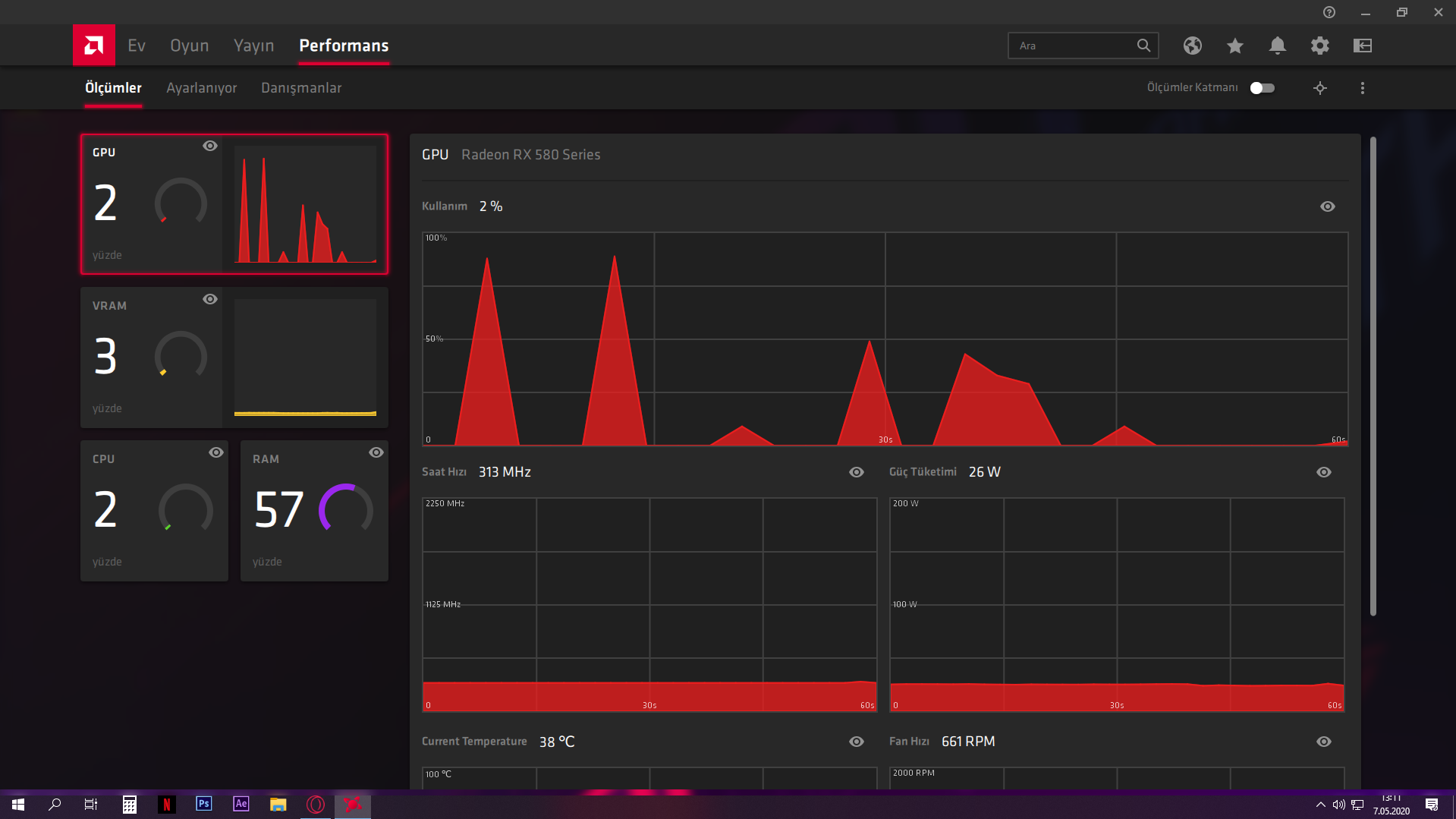Screen dimensions: 1456x819
Task: Click the taskbar clock showing 7.05.2020
Action: coord(1391,805)
